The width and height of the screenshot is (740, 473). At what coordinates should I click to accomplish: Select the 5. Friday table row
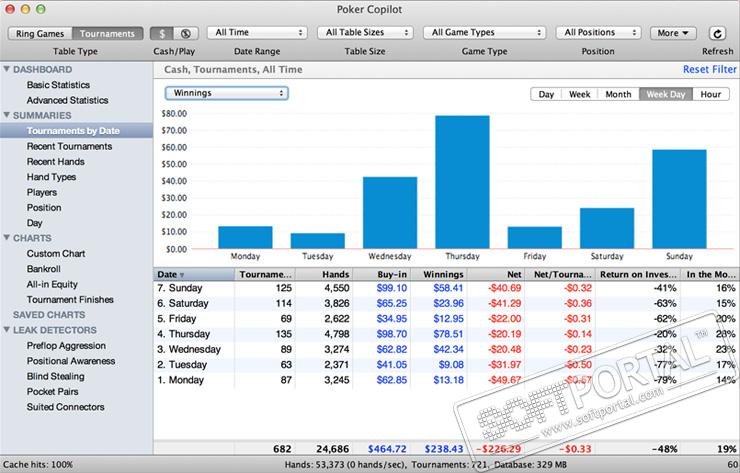click(x=446, y=319)
